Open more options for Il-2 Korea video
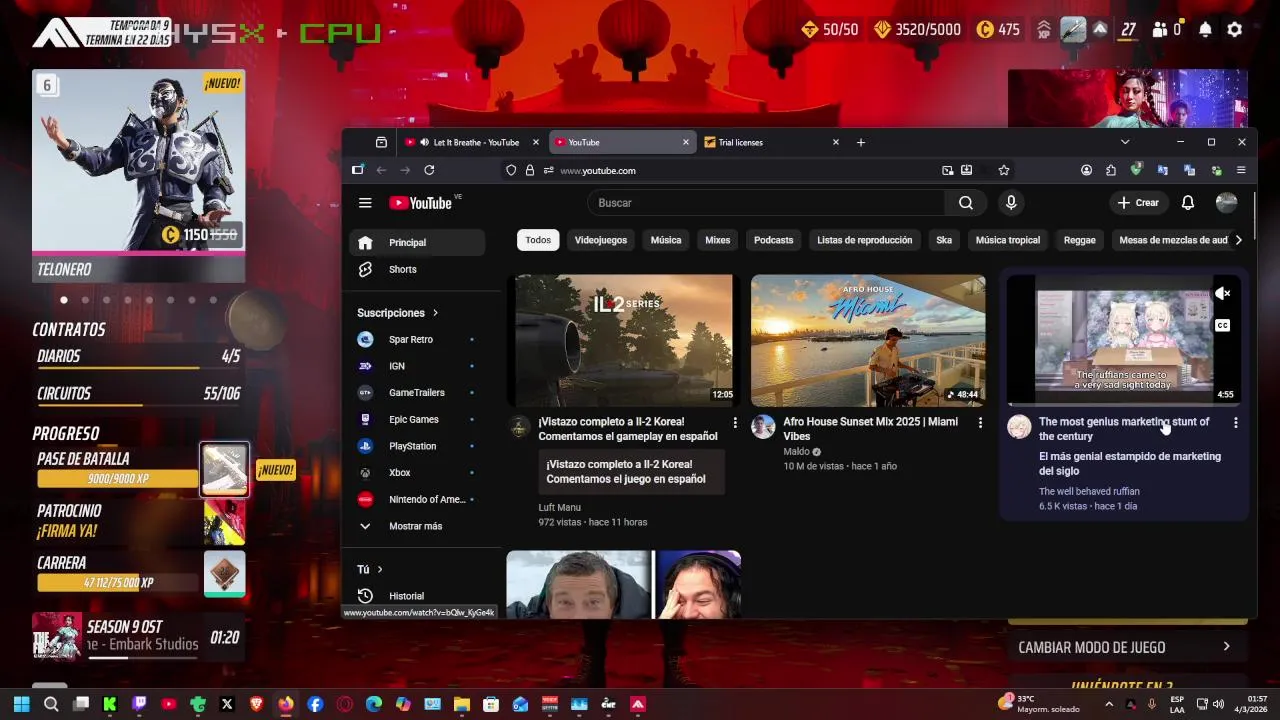 coord(735,423)
